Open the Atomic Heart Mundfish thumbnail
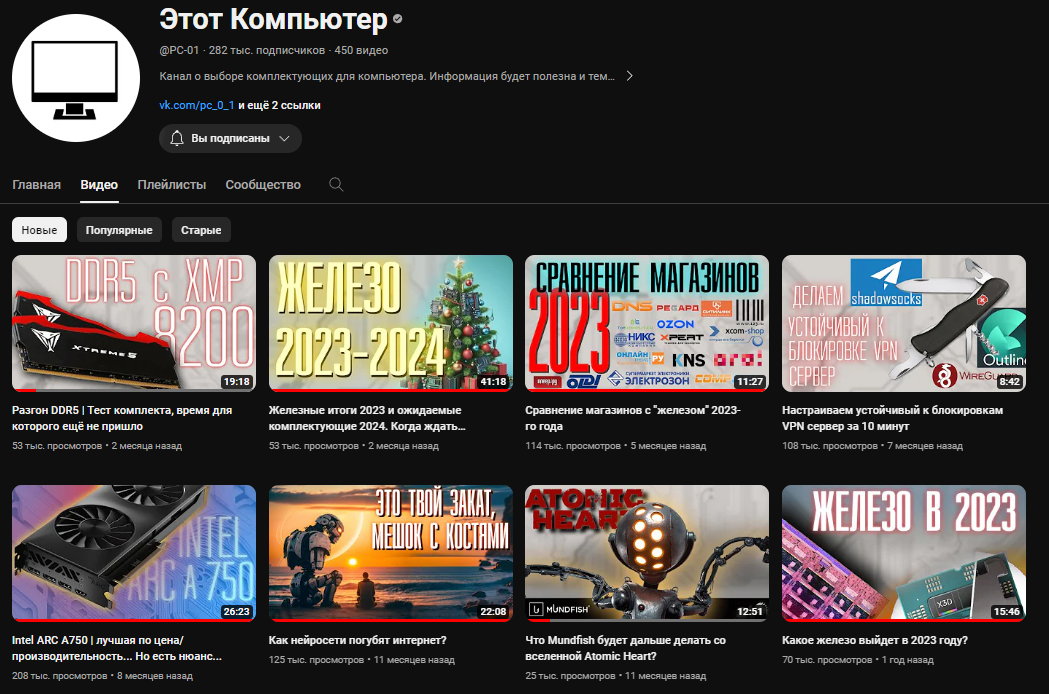The height and width of the screenshot is (694, 1049). click(x=647, y=553)
